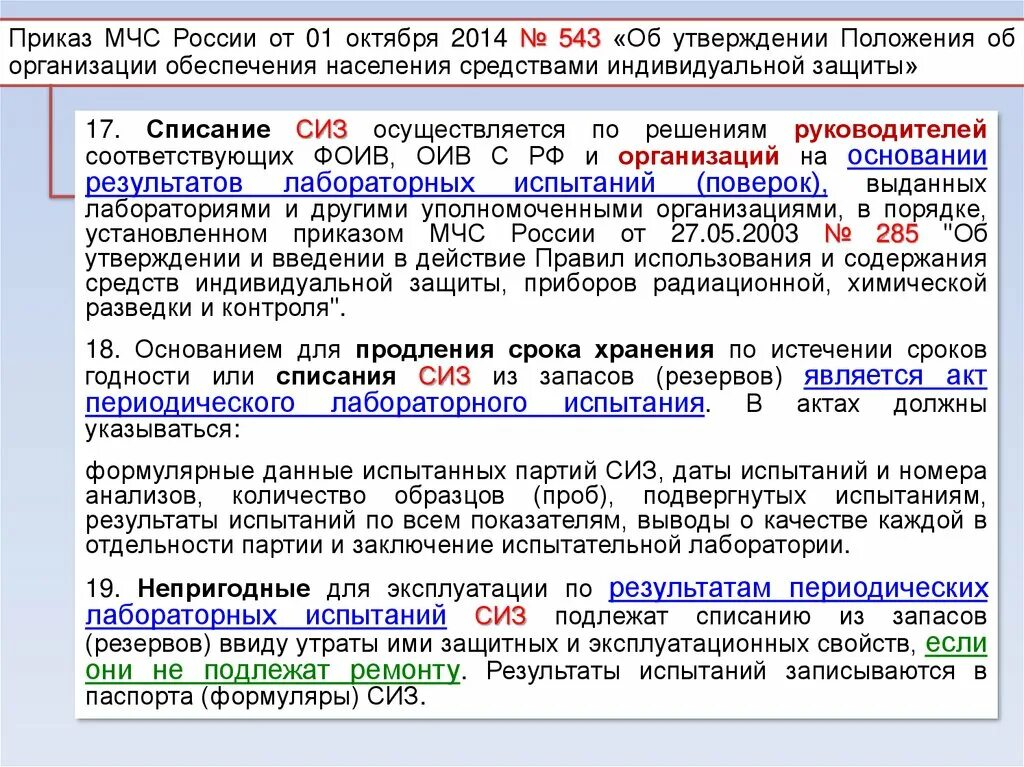This screenshot has width=1024, height=767.
Task: Click 'заключение испытательной лаборатории.' text
Action: tap(601, 545)
